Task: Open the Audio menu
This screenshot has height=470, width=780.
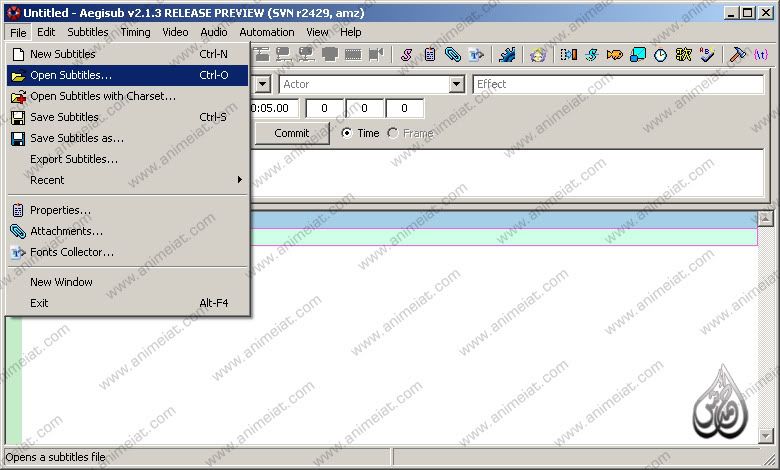Action: pyautogui.click(x=214, y=32)
